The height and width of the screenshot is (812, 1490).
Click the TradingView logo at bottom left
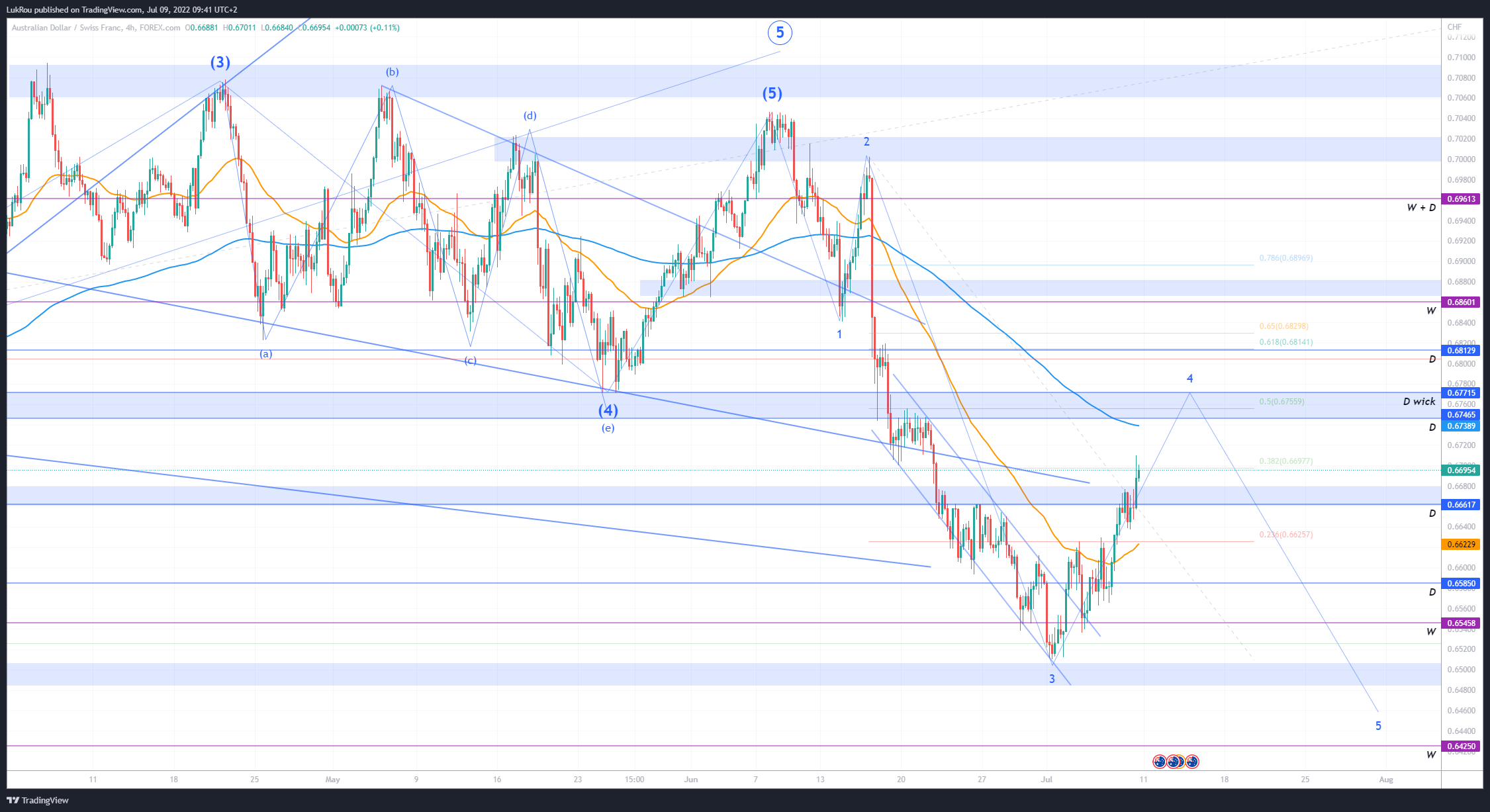[38, 800]
